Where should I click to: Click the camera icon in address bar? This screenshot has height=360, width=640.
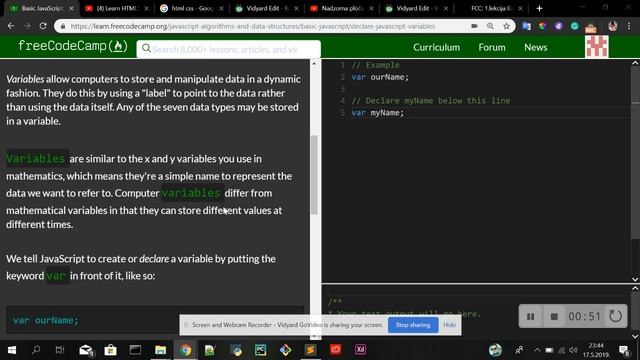point(474,26)
